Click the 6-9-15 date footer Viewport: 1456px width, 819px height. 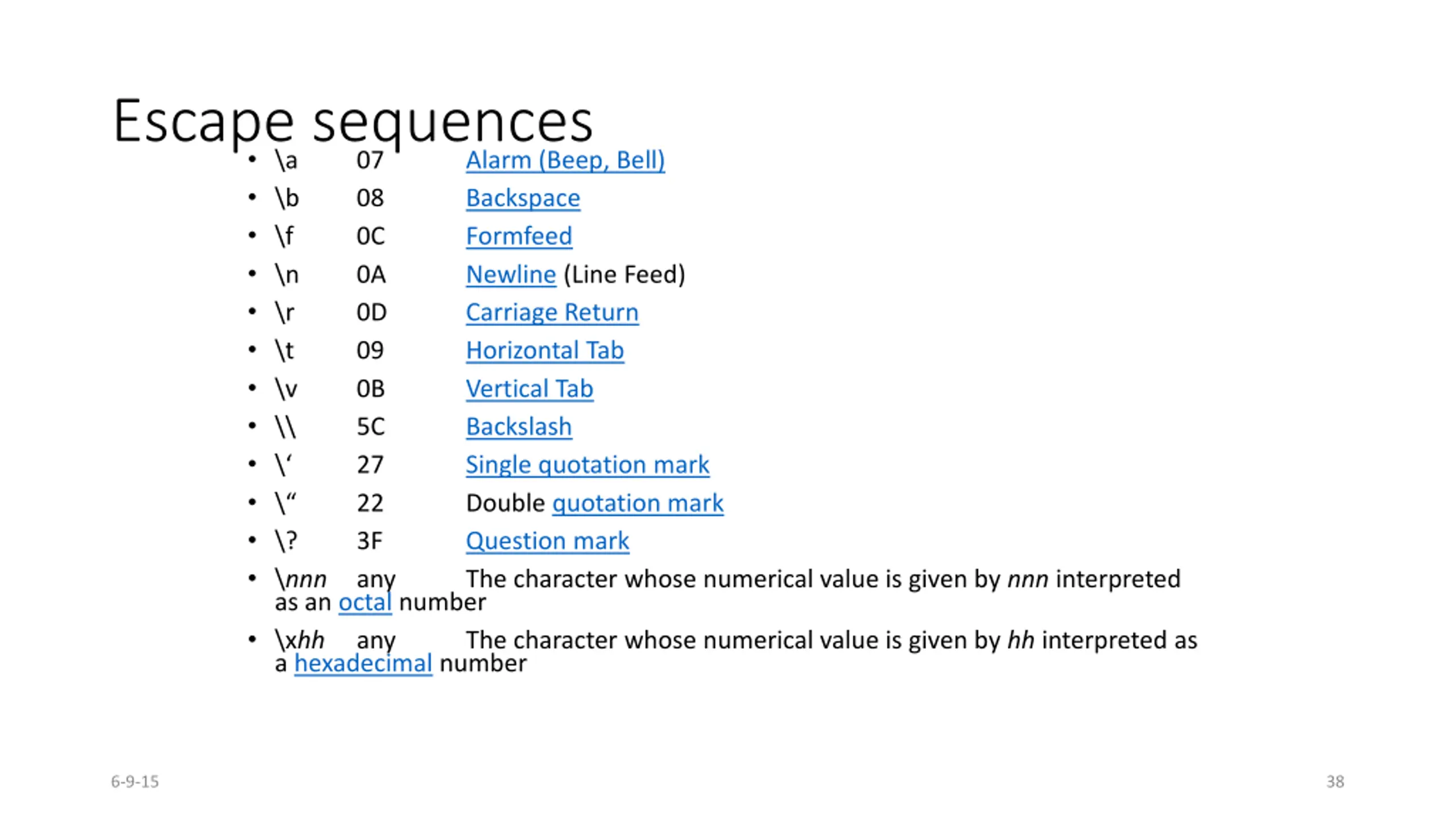[135, 781]
